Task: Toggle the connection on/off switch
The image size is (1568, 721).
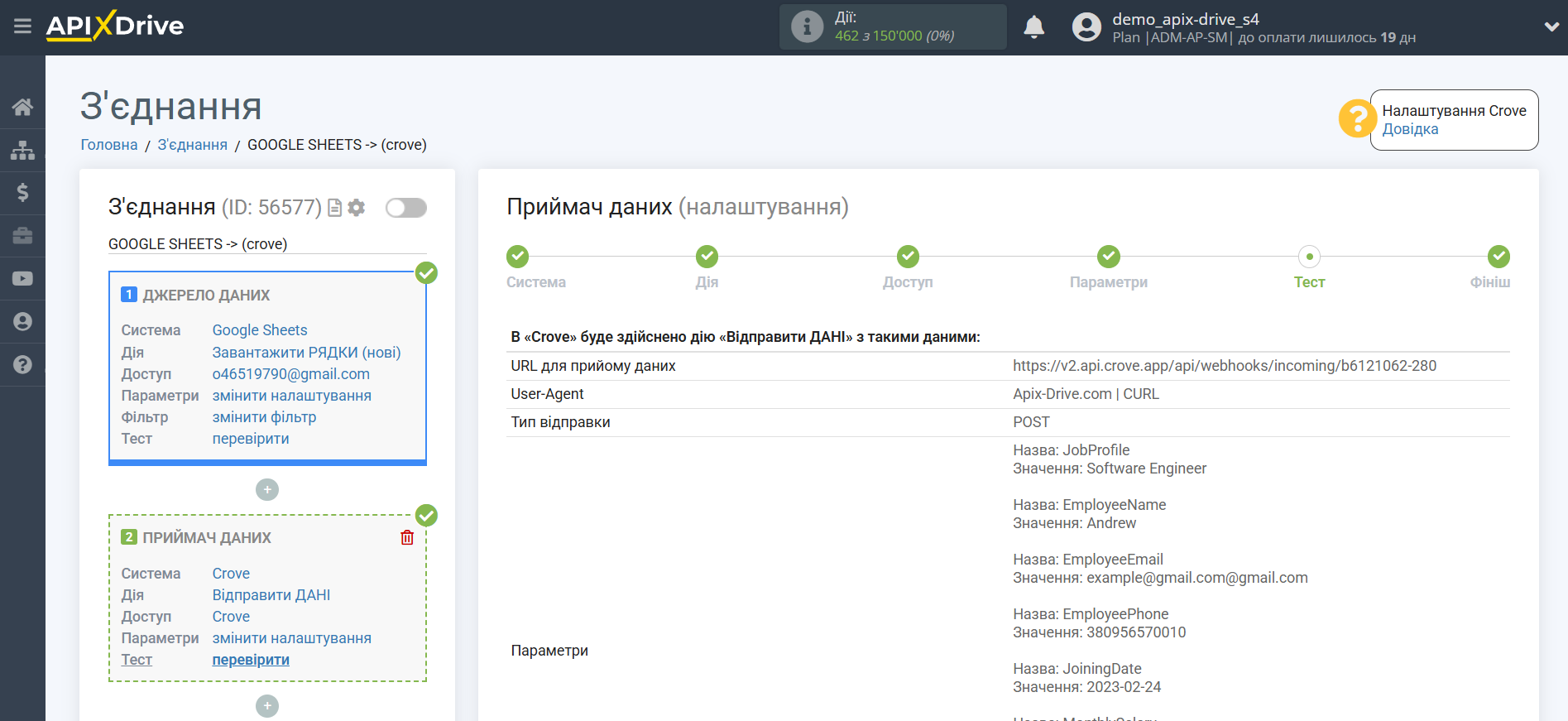Action: point(406,208)
